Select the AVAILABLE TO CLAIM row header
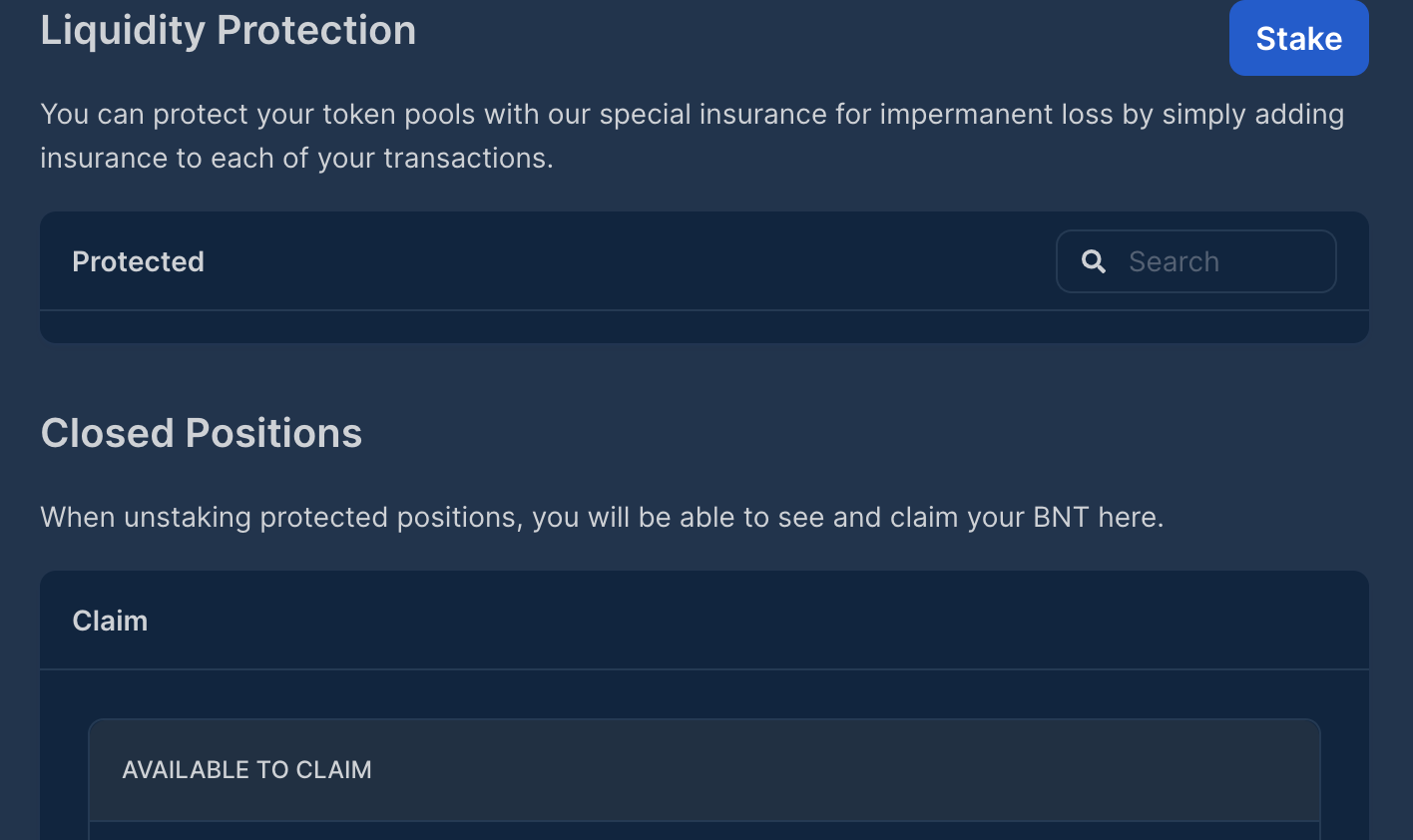This screenshot has height=840, width=1413. 246,769
